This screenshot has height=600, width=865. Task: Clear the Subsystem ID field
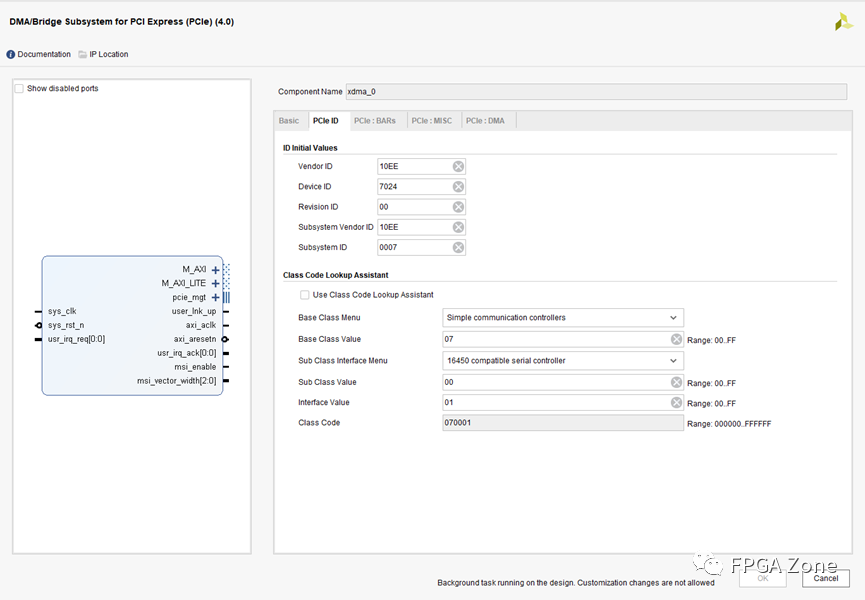(458, 248)
